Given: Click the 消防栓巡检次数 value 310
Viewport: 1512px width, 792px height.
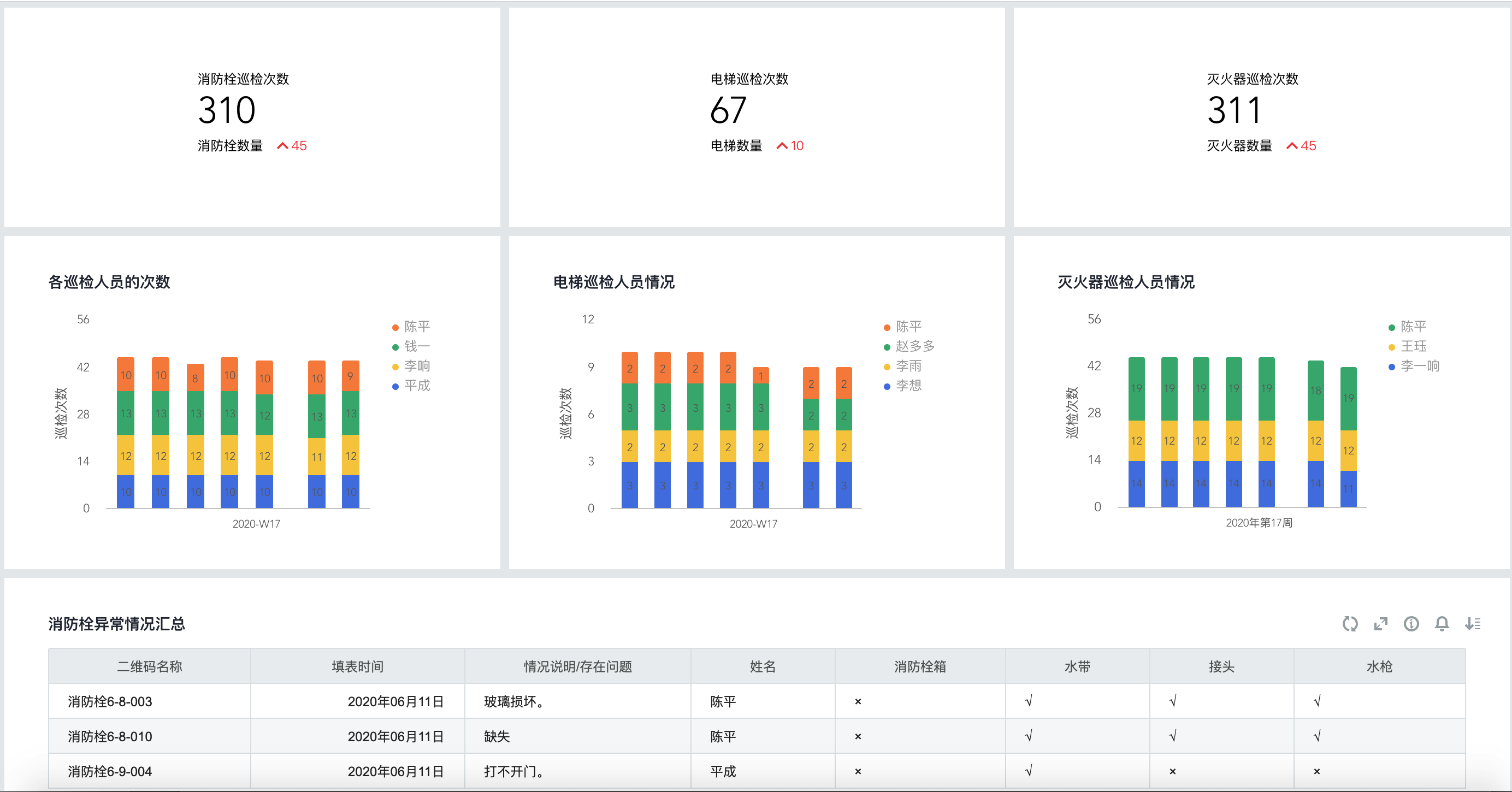Looking at the screenshot, I should (x=227, y=110).
